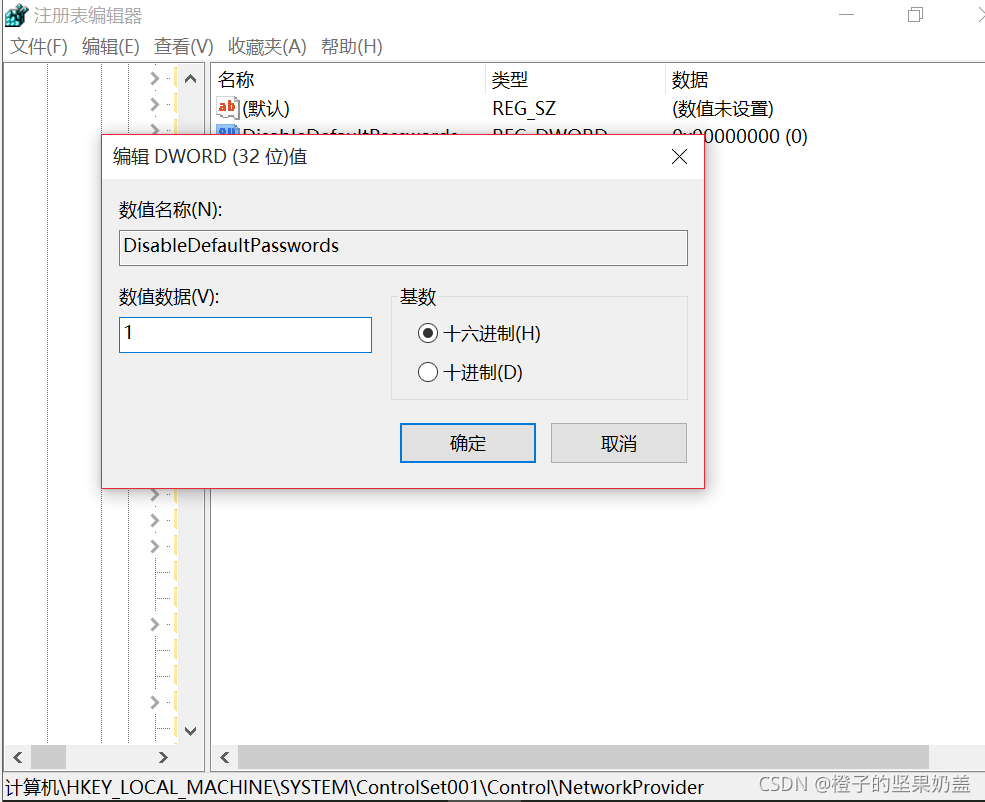
Task: Close the 编辑 DWORD dialog with the X
Action: click(679, 157)
